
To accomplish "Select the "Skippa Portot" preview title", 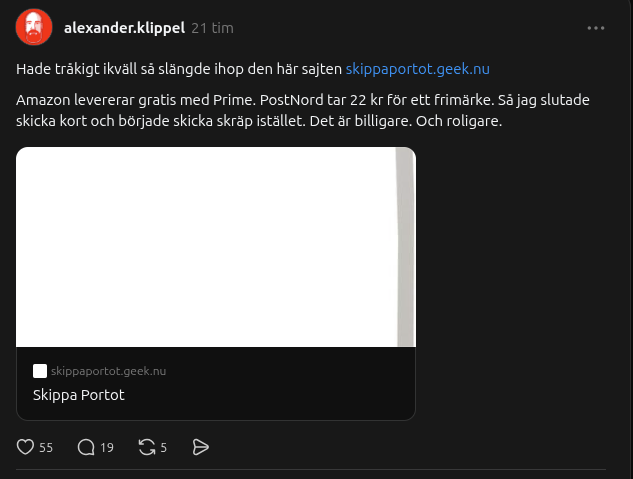I will point(79,395).
